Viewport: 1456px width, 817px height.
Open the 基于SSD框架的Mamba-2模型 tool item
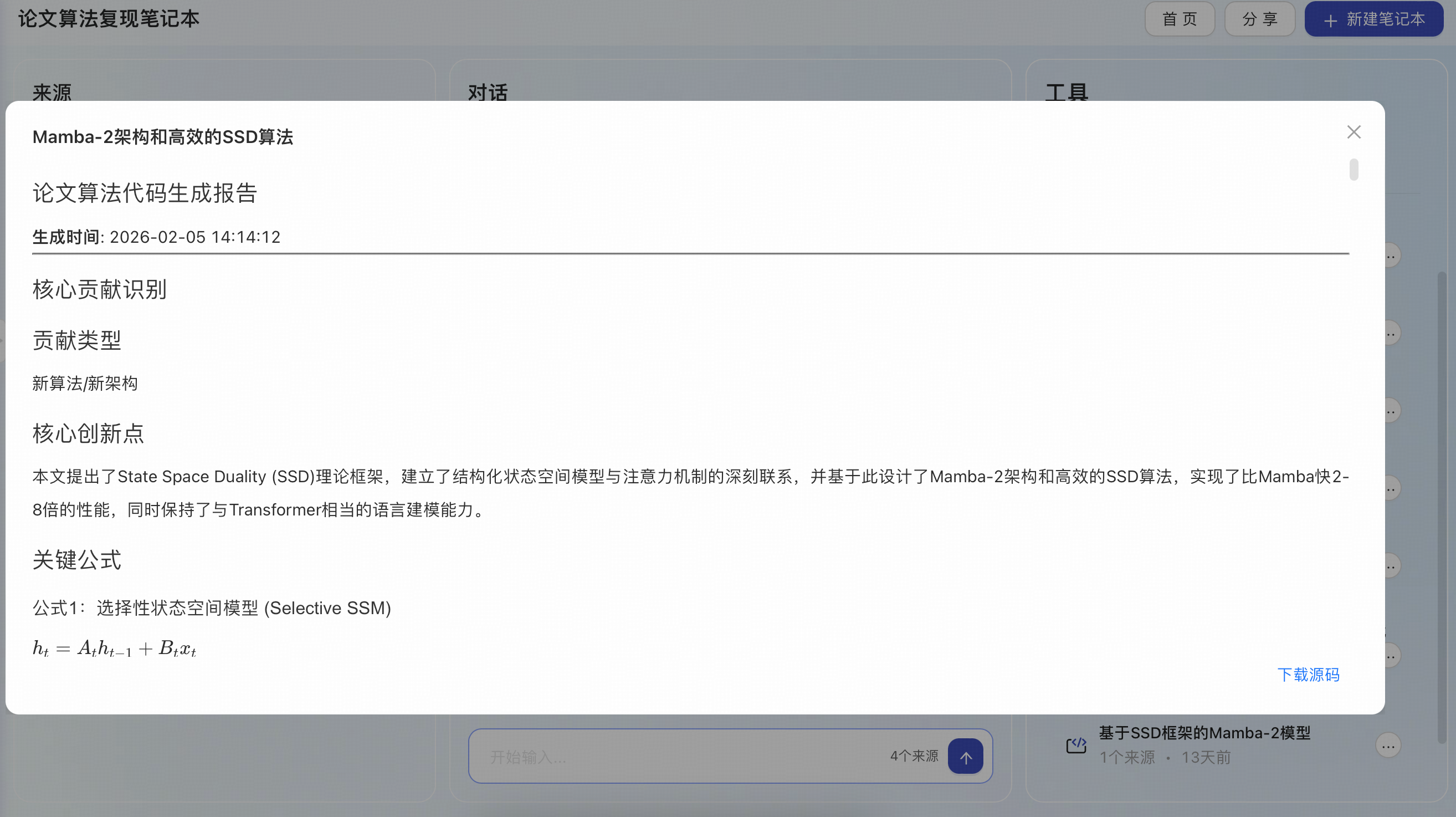coord(1204,733)
